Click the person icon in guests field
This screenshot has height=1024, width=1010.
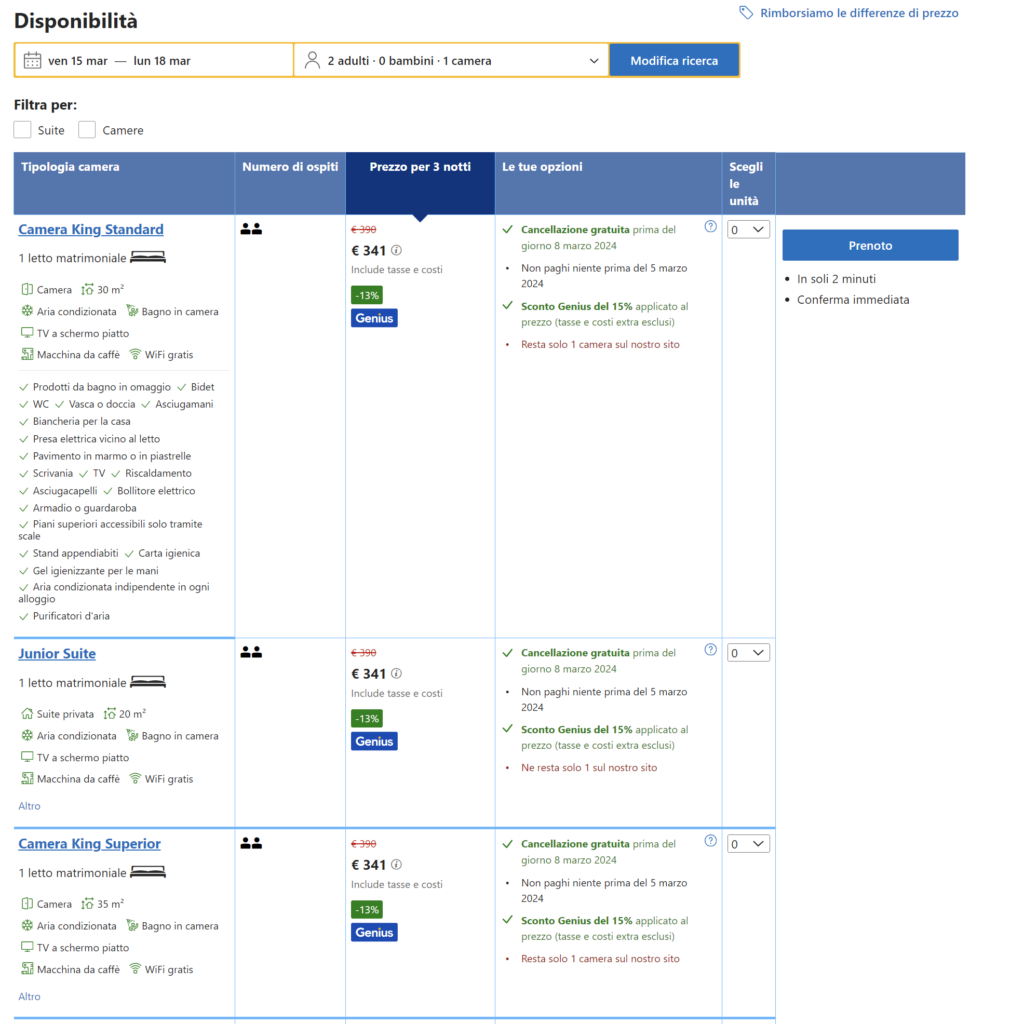click(312, 60)
